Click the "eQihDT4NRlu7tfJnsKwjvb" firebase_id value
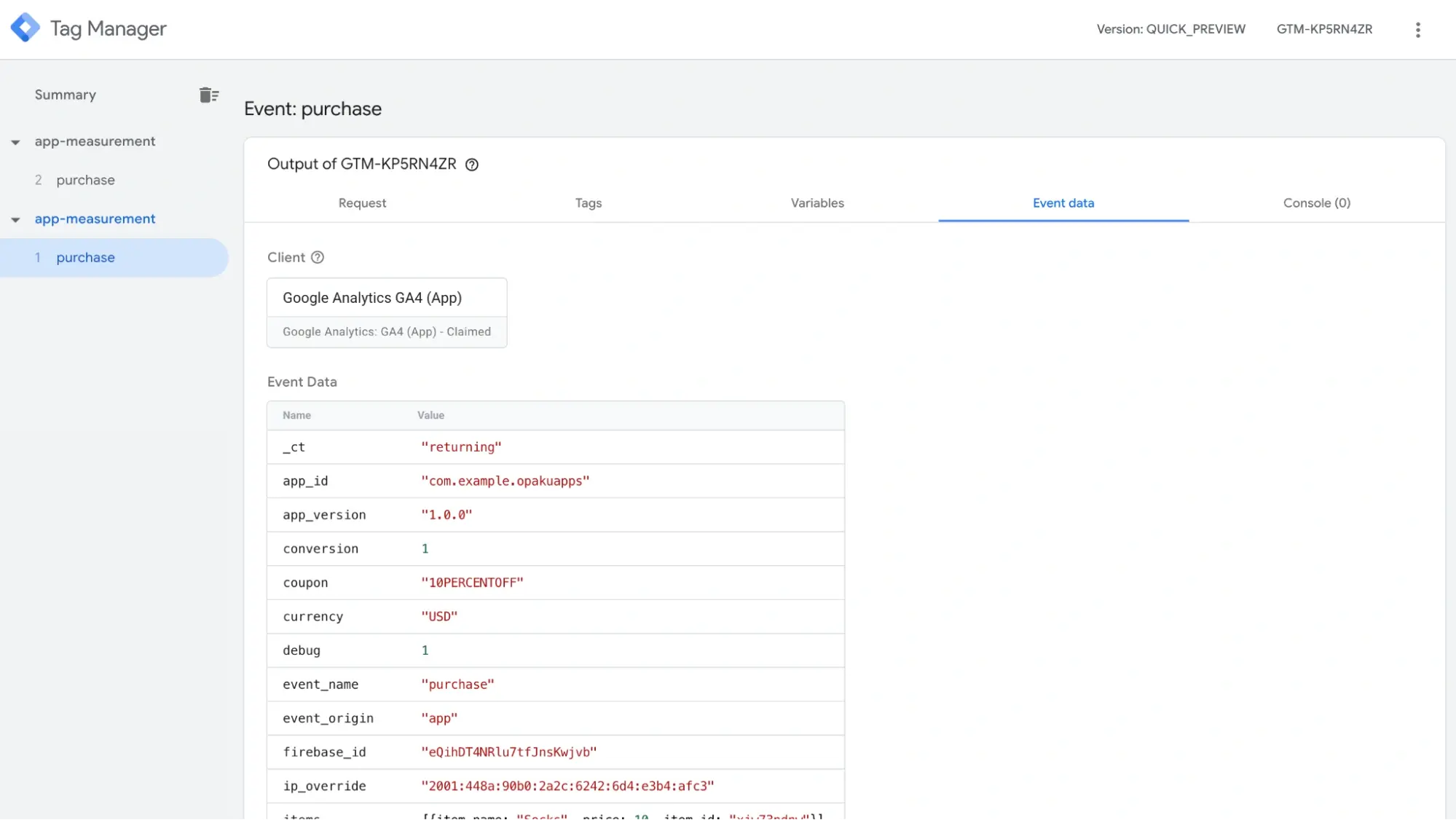Screen dimensions: 1456x820 tap(508, 752)
